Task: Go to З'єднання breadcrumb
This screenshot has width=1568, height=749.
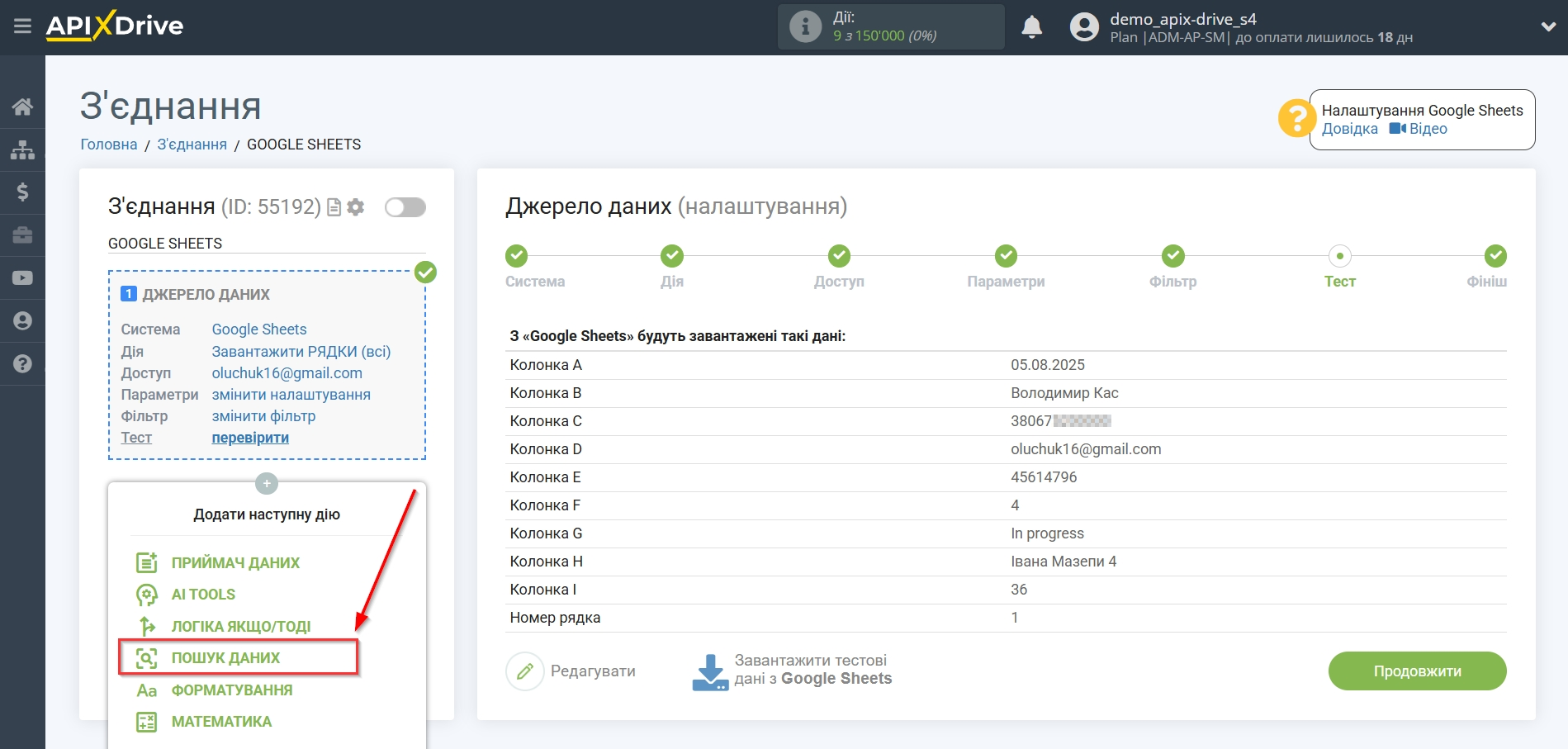Action: coord(192,145)
